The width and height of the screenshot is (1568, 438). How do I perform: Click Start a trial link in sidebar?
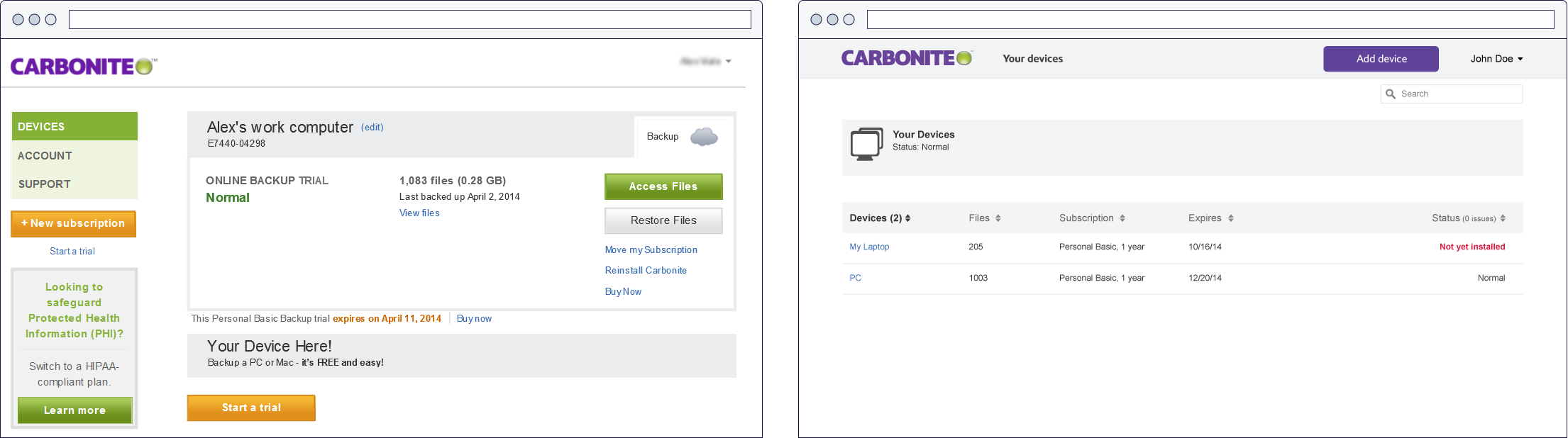pos(72,251)
